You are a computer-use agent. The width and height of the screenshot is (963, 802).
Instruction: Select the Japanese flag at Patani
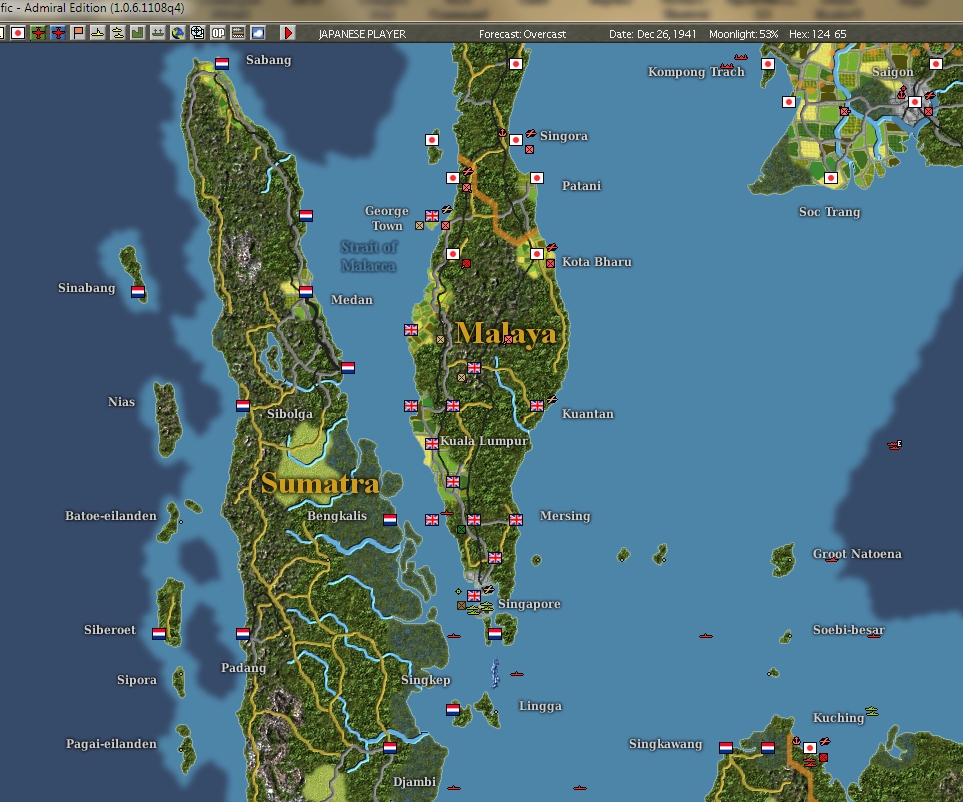(x=537, y=178)
